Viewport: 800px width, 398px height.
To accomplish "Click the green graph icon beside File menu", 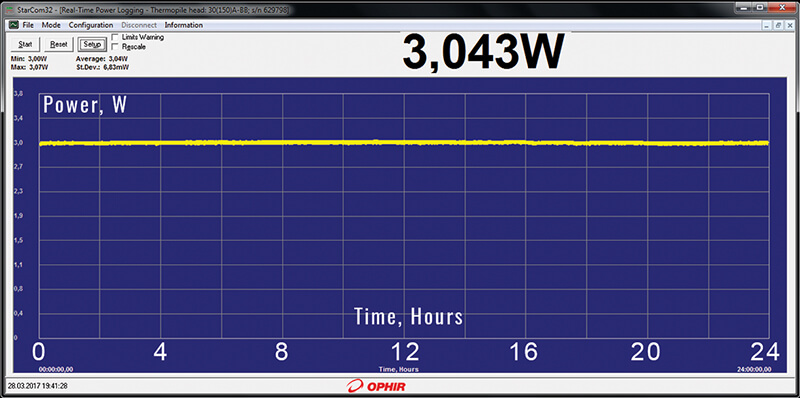I will (13, 25).
